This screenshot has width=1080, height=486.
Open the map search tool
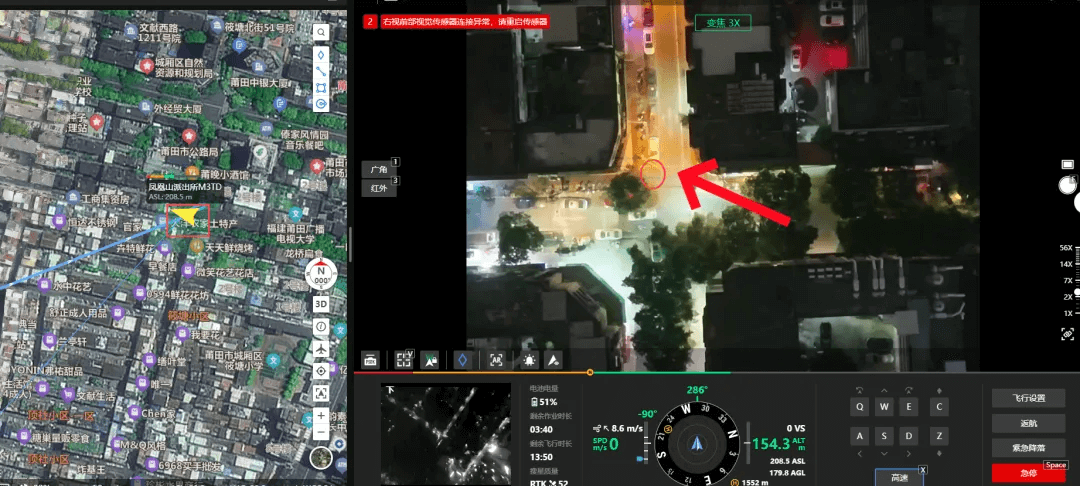(x=321, y=32)
